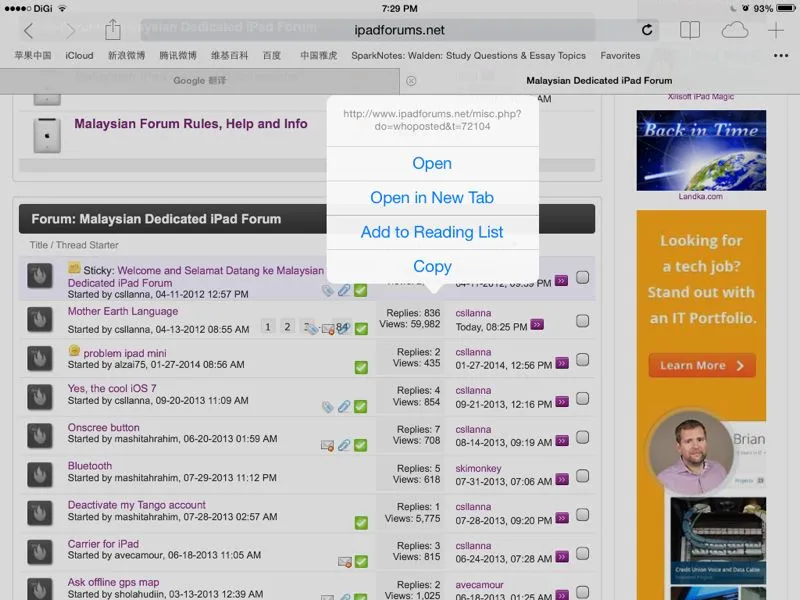The height and width of the screenshot is (600, 800).
Task: Open the Bookmarks book icon
Action: [x=690, y=31]
